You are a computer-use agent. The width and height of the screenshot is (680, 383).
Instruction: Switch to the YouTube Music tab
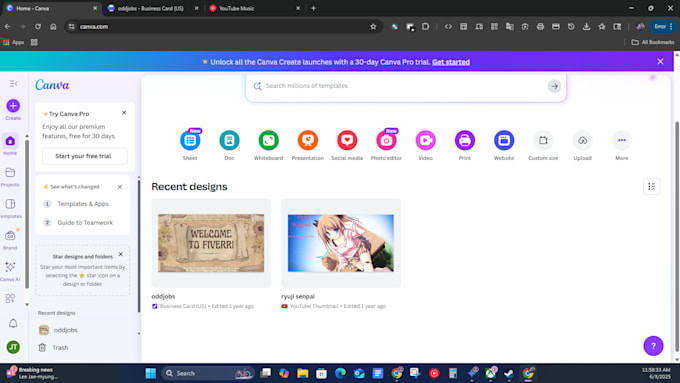254,8
